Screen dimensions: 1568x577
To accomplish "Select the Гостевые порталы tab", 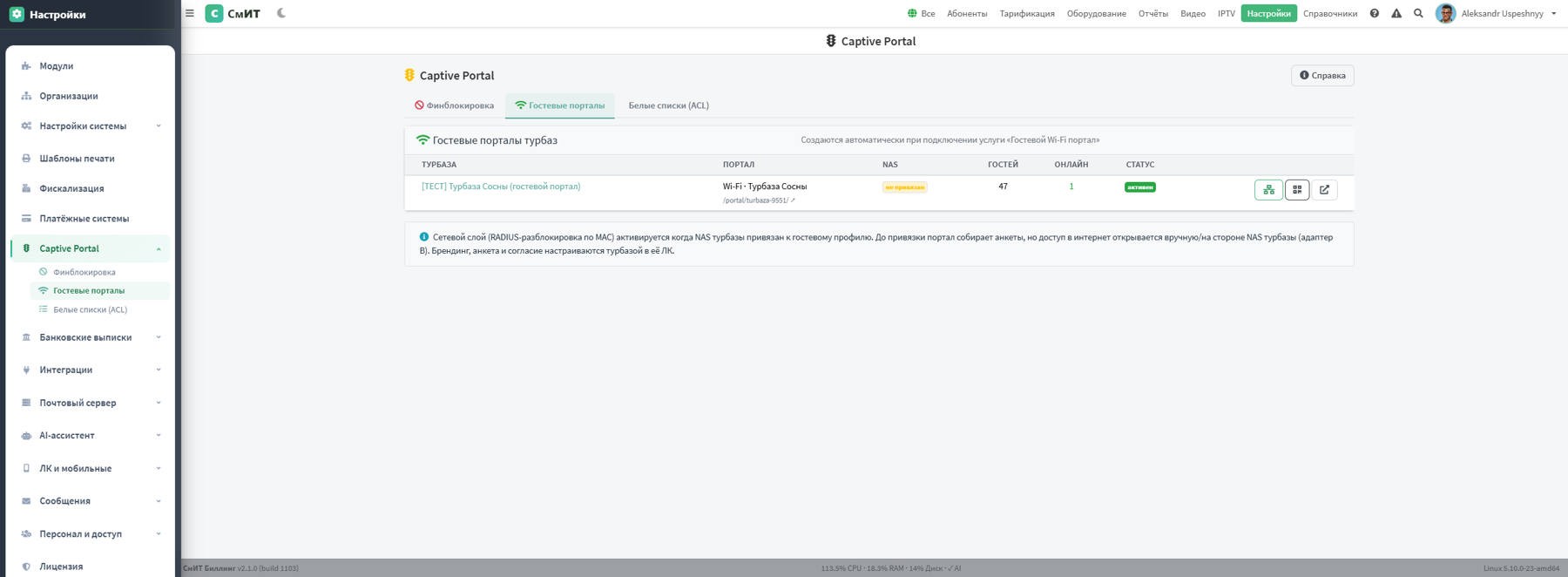I will [560, 105].
